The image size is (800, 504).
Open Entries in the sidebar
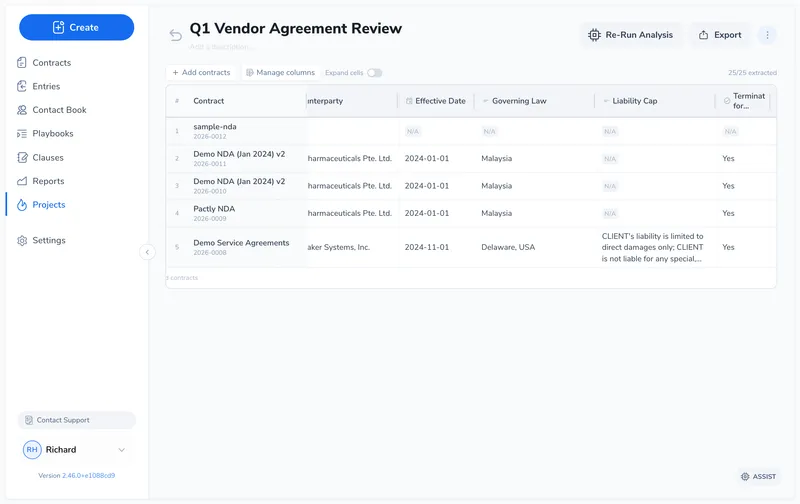point(46,86)
